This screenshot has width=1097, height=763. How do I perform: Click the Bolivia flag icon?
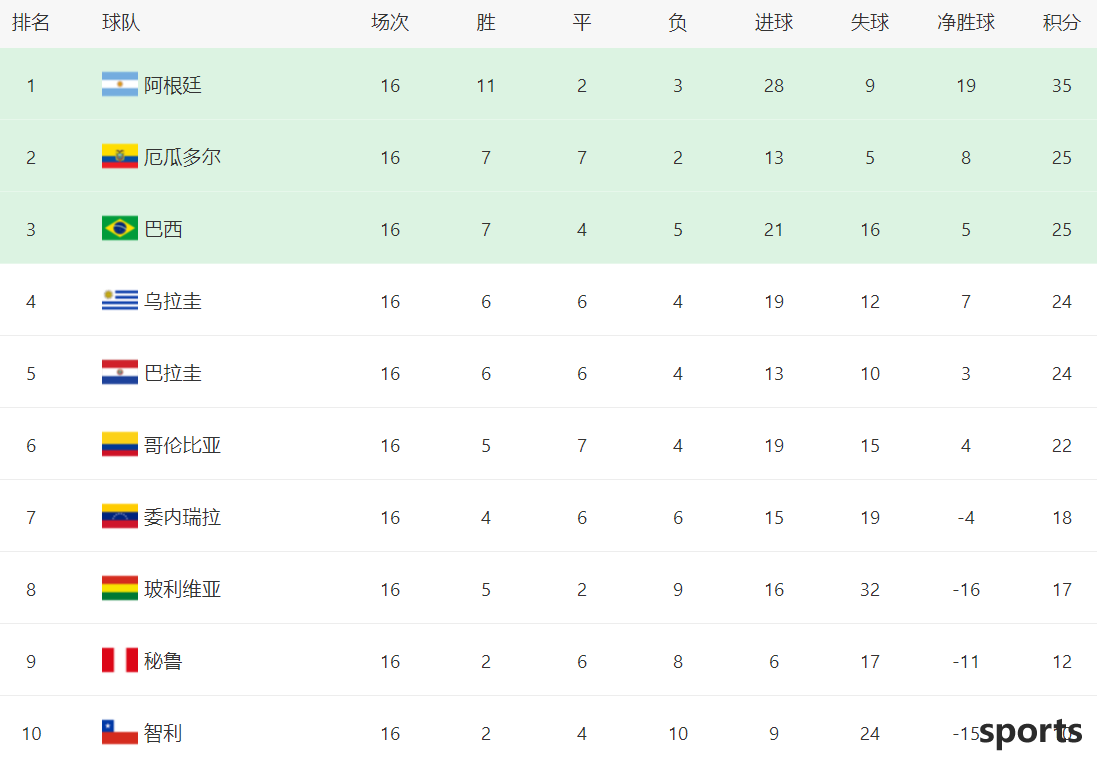(x=120, y=589)
